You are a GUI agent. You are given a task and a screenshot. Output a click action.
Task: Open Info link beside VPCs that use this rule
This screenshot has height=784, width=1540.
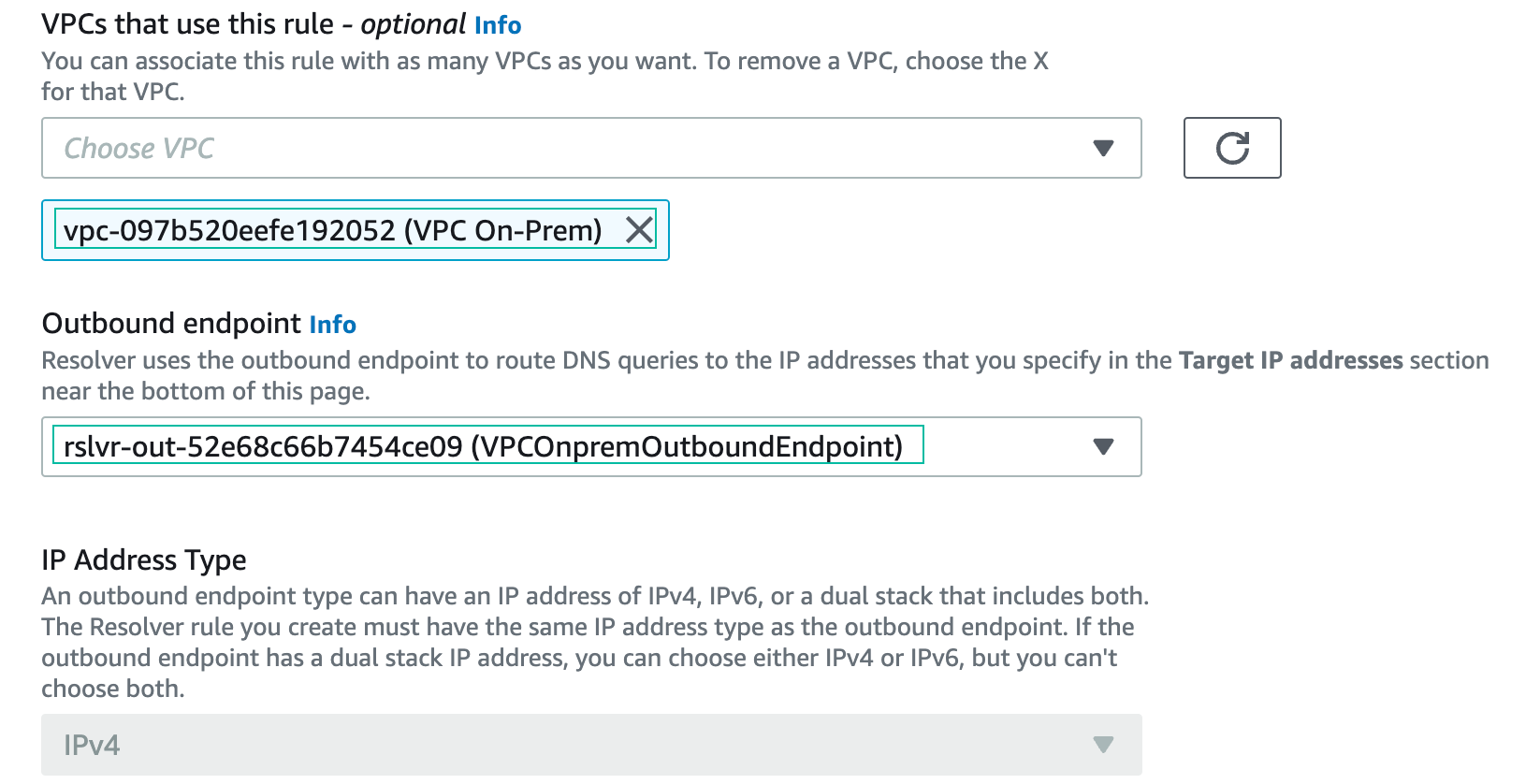[x=498, y=25]
